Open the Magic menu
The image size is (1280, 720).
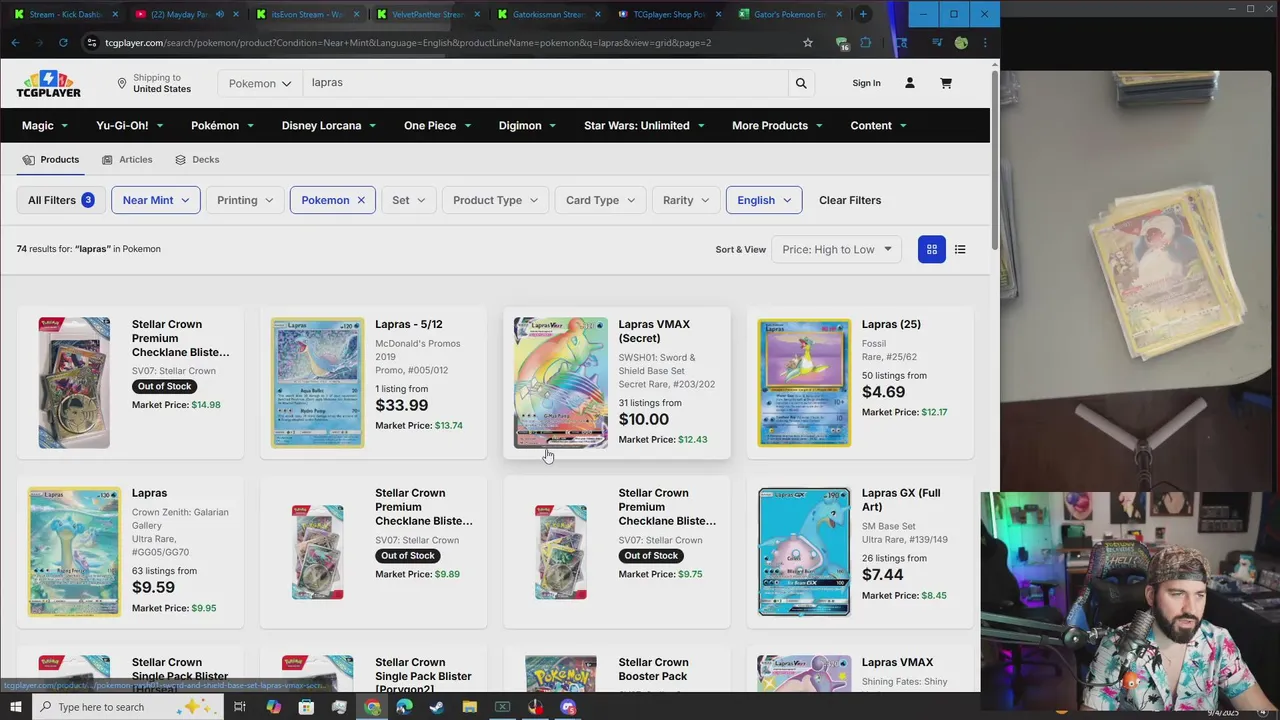[45, 125]
